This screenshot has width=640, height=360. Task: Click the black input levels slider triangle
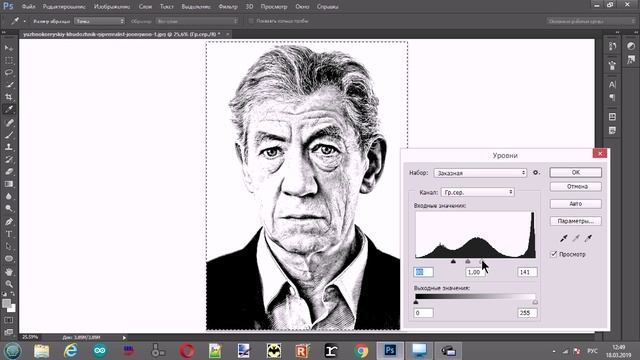click(x=453, y=261)
